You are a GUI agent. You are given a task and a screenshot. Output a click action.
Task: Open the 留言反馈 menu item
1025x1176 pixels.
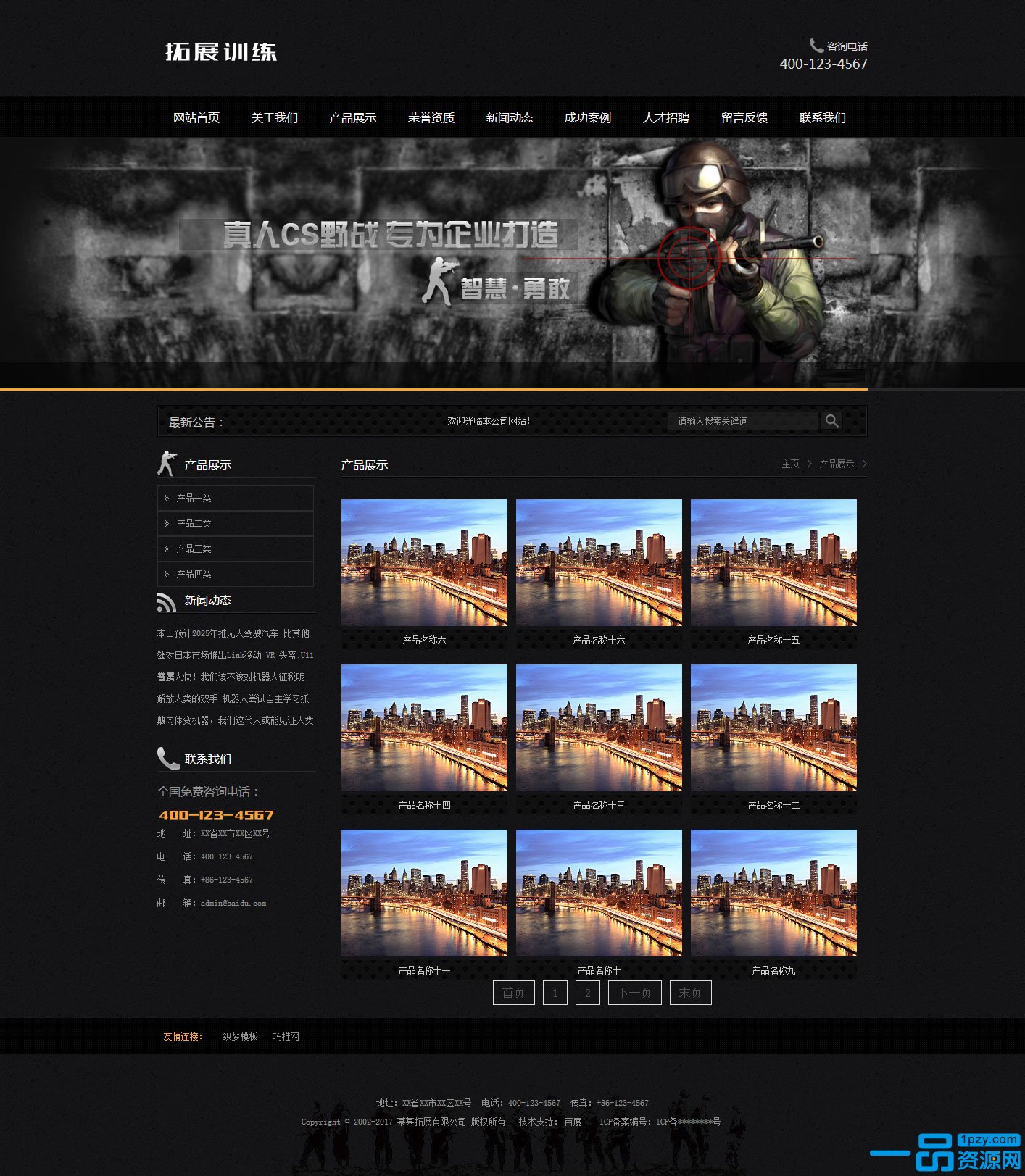coord(744,117)
